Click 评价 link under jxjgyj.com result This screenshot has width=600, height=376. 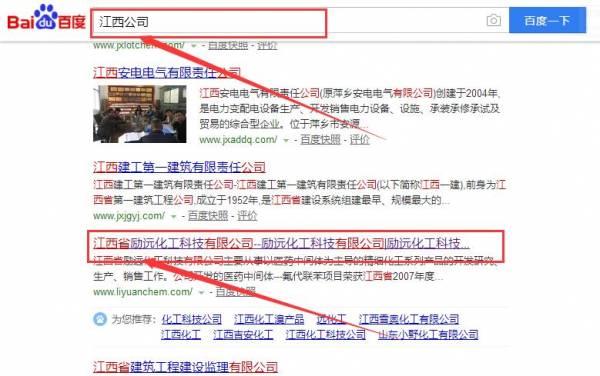coord(247,216)
